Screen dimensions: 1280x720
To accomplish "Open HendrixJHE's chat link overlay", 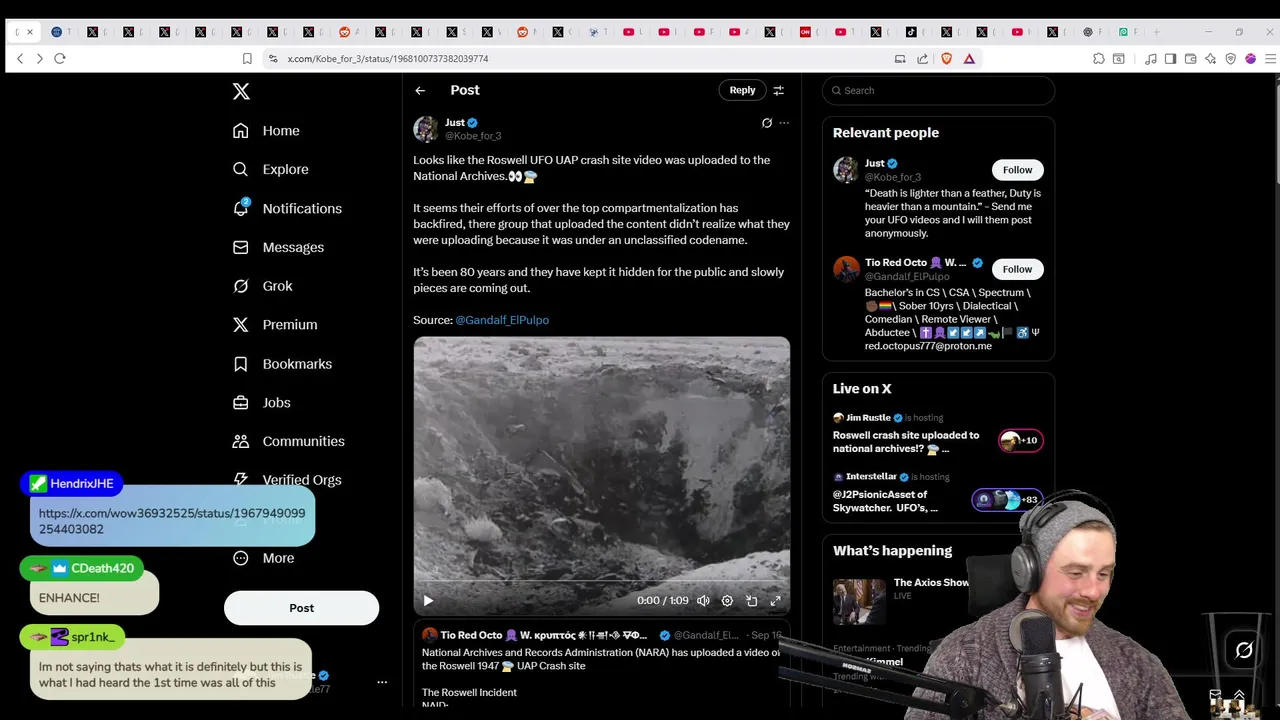I will point(172,521).
